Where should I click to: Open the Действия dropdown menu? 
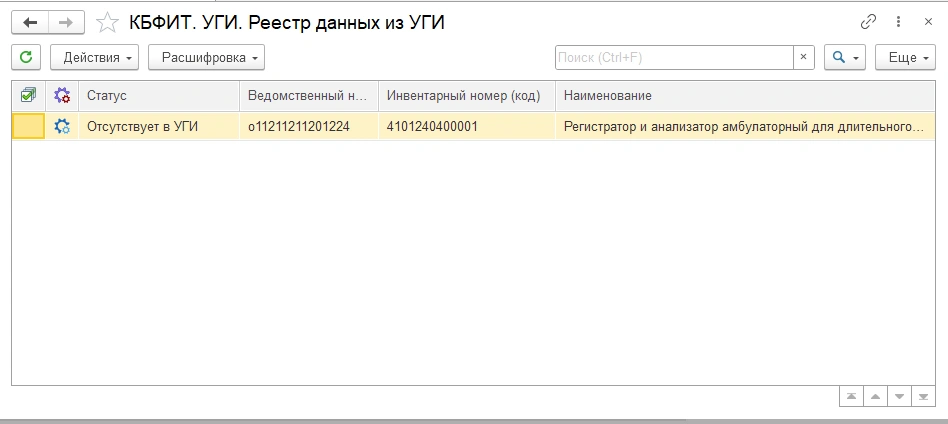coord(94,57)
